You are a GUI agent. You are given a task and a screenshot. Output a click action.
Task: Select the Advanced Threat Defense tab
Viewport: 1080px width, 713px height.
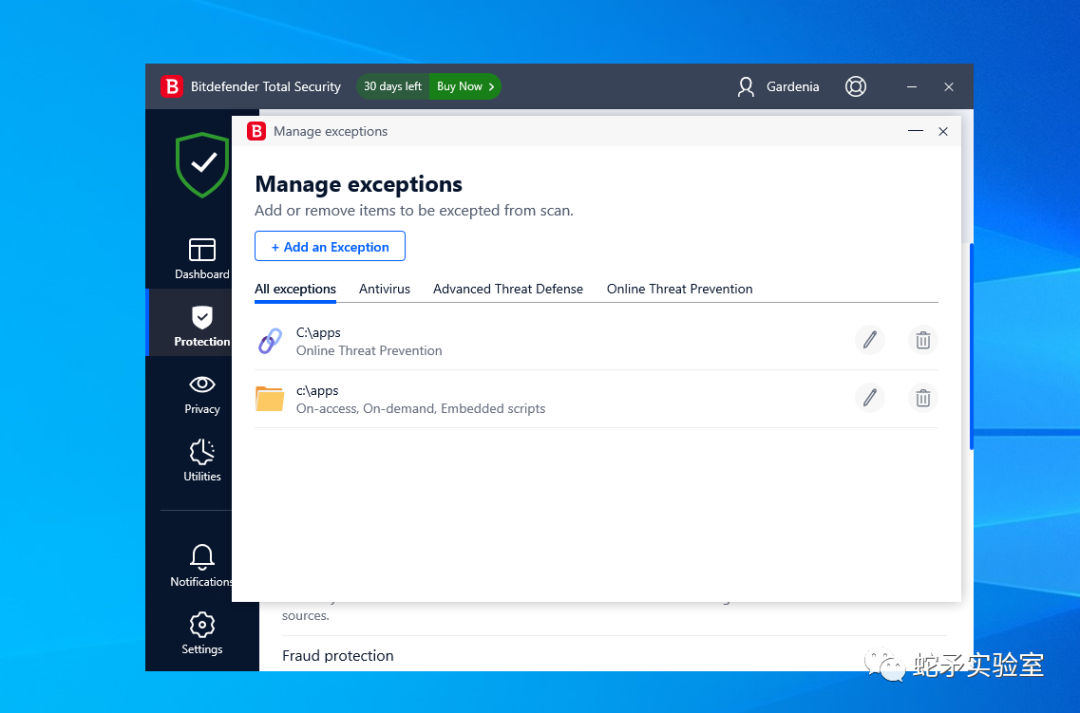508,289
